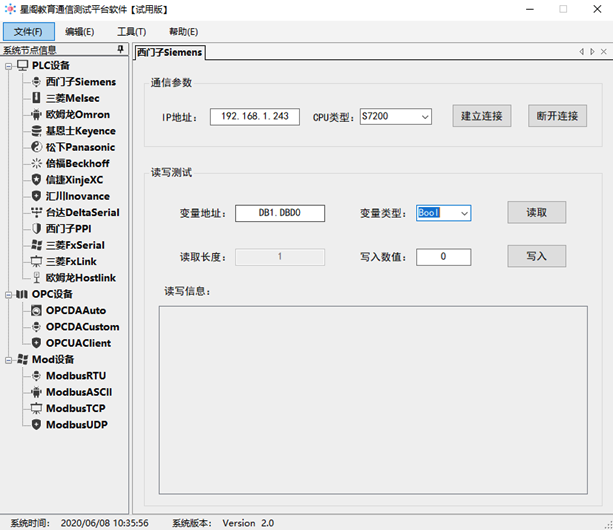Collapse the OPC设备 tree group

tap(8, 294)
